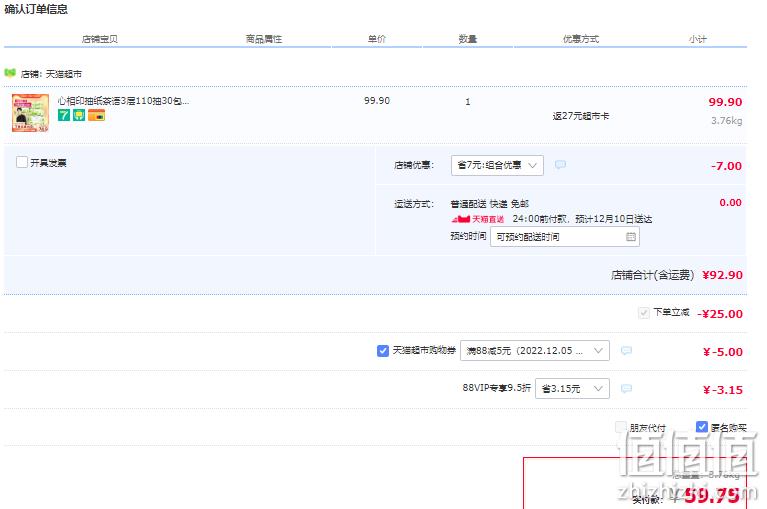Click the ¥-3.15 VIP discount amount

[722, 390]
